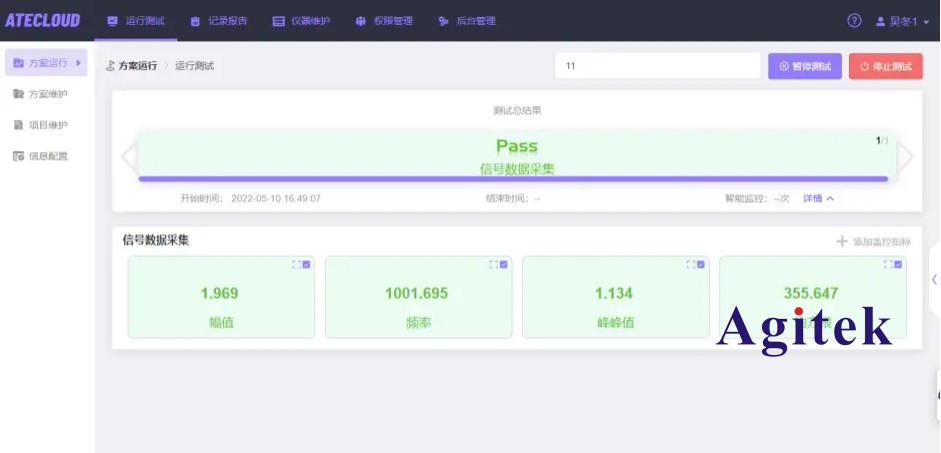Toggle the checkbox on 幅值 card
The image size is (941, 453).
click(307, 264)
